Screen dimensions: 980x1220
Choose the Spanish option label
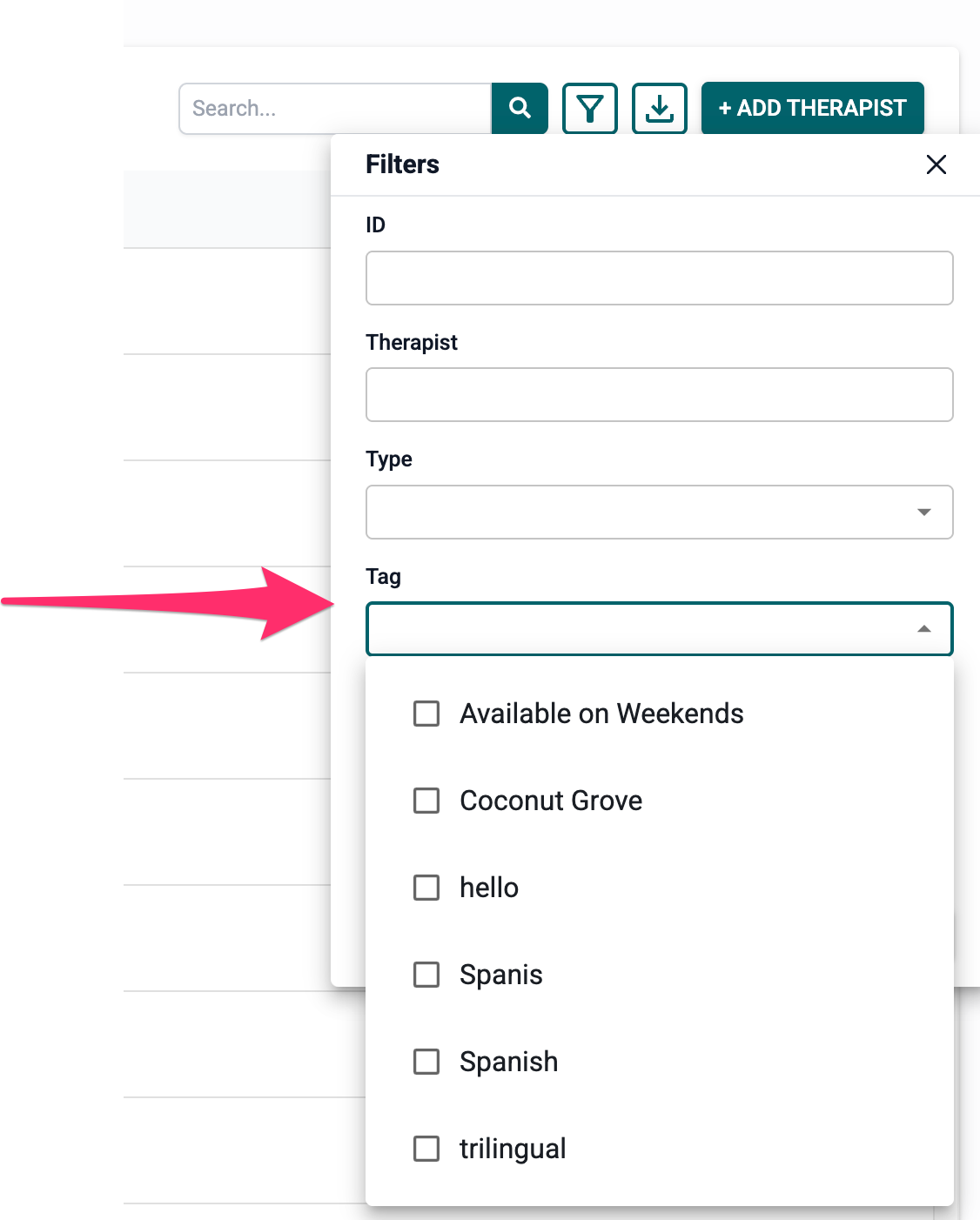[x=509, y=1062]
